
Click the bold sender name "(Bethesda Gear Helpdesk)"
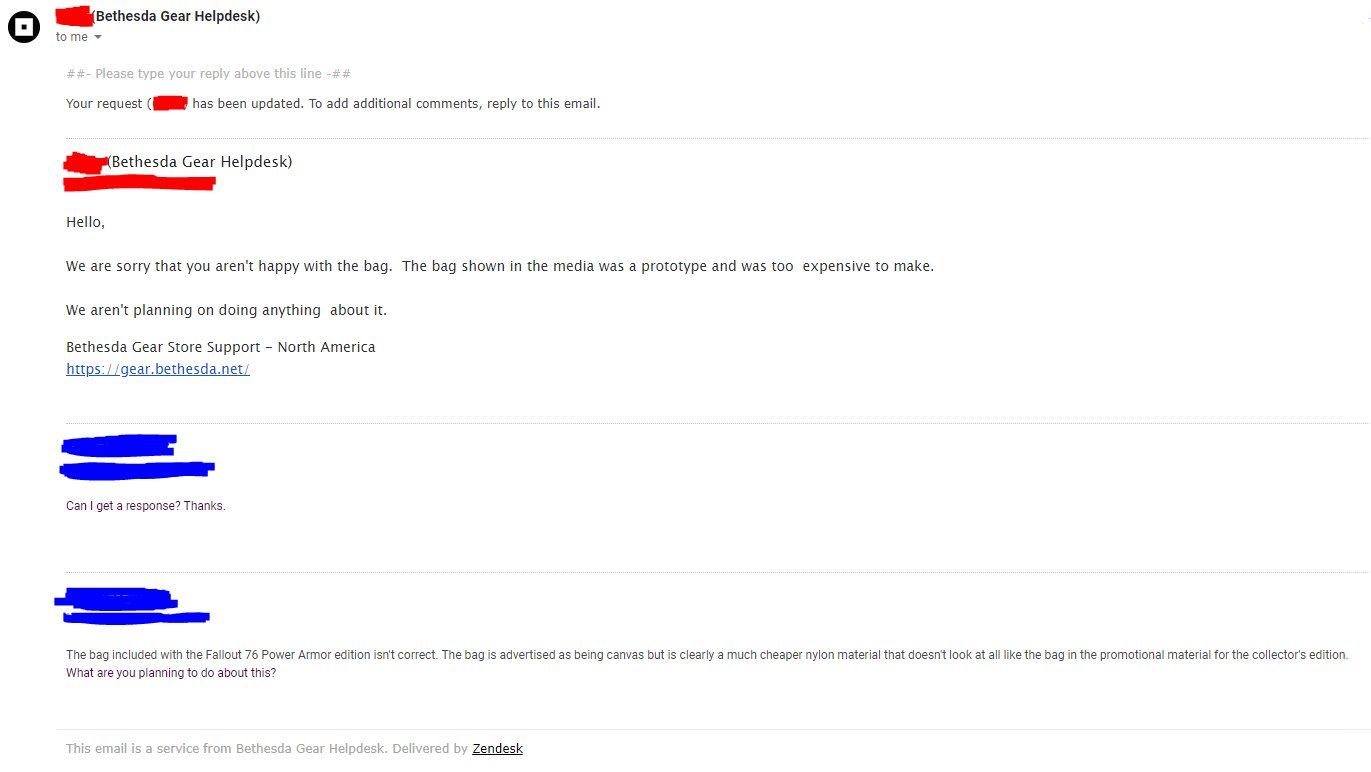point(177,16)
